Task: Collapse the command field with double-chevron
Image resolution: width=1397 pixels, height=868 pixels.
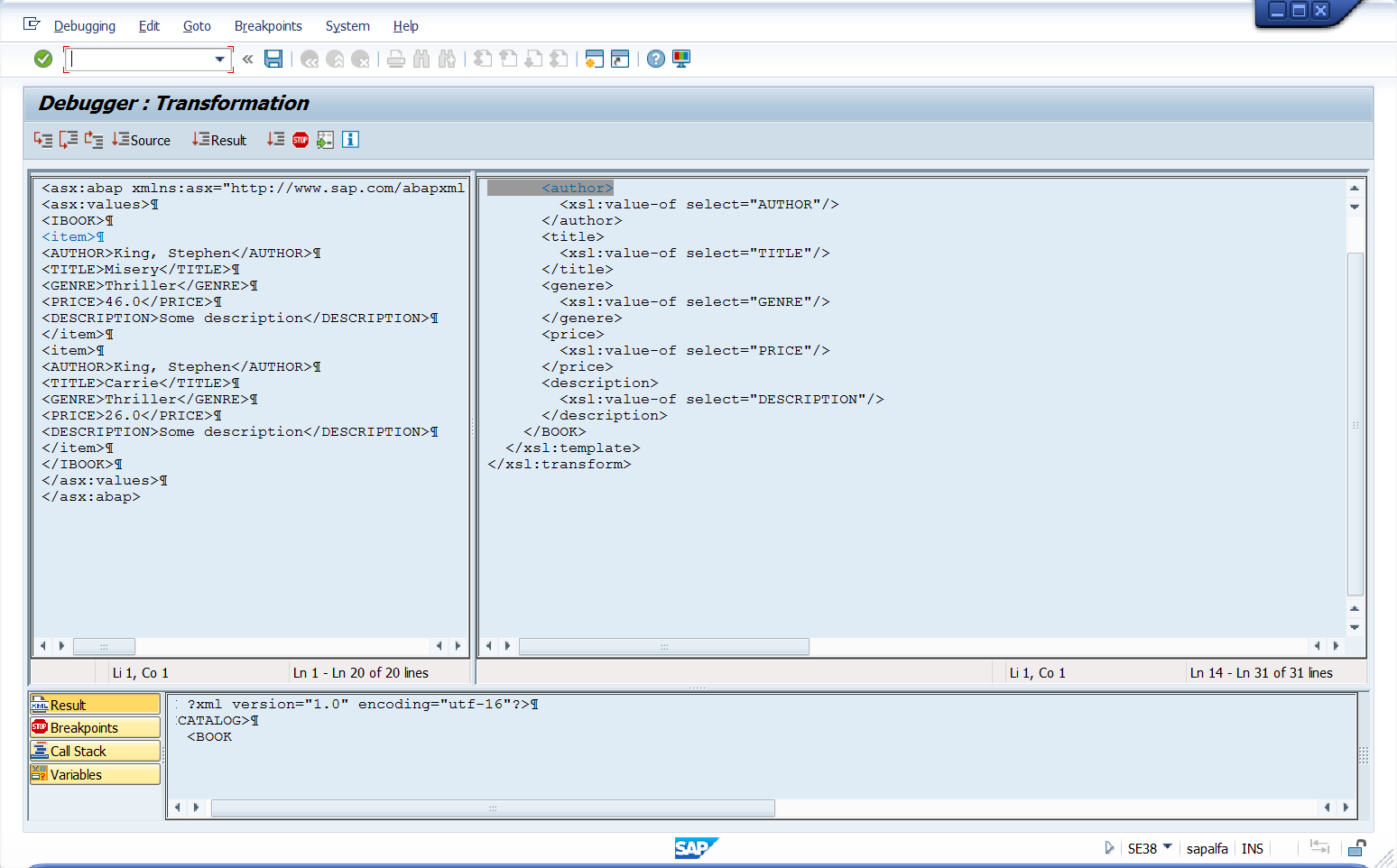Action: [x=247, y=59]
